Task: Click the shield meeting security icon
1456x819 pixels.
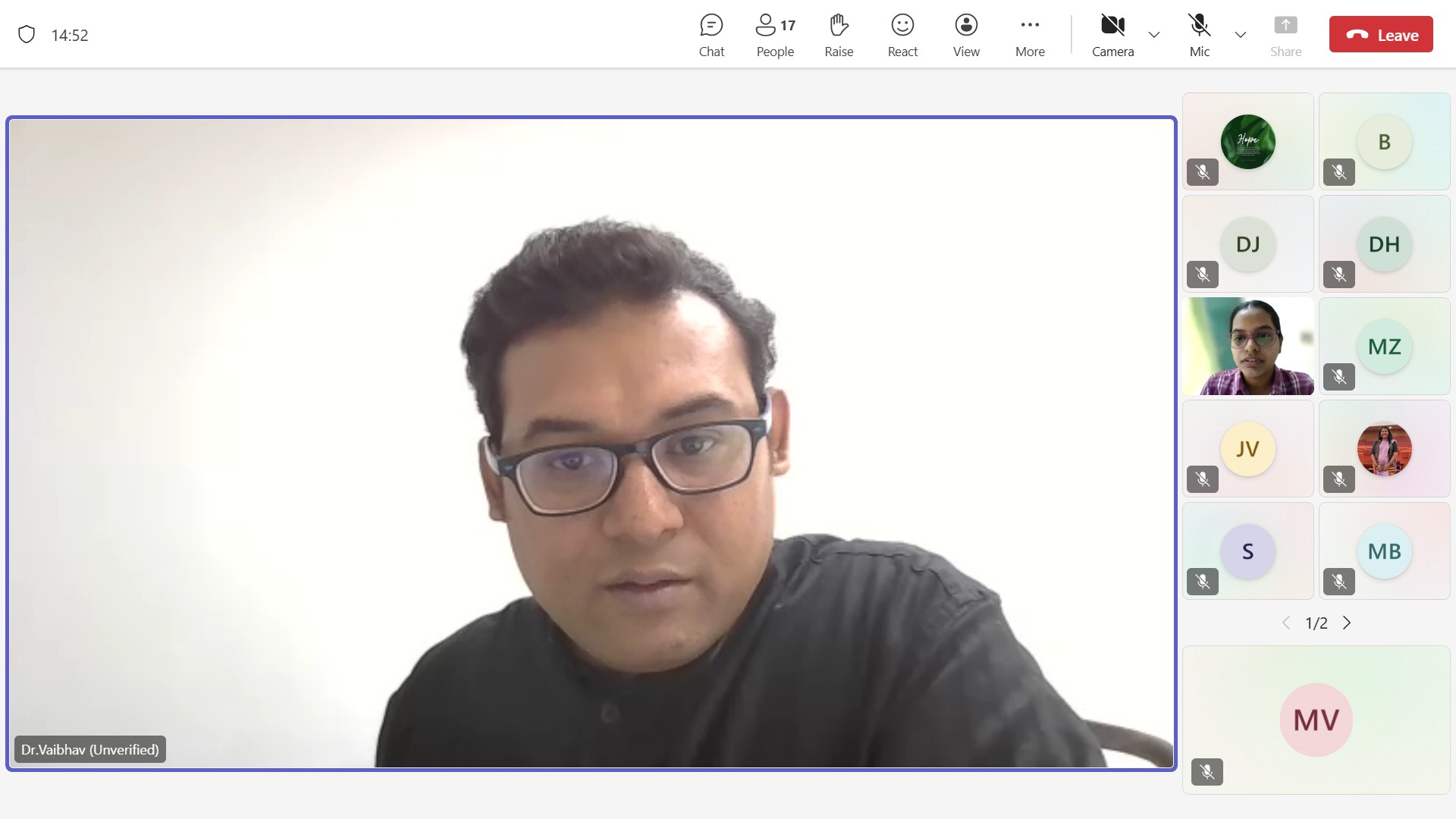Action: coord(27,35)
